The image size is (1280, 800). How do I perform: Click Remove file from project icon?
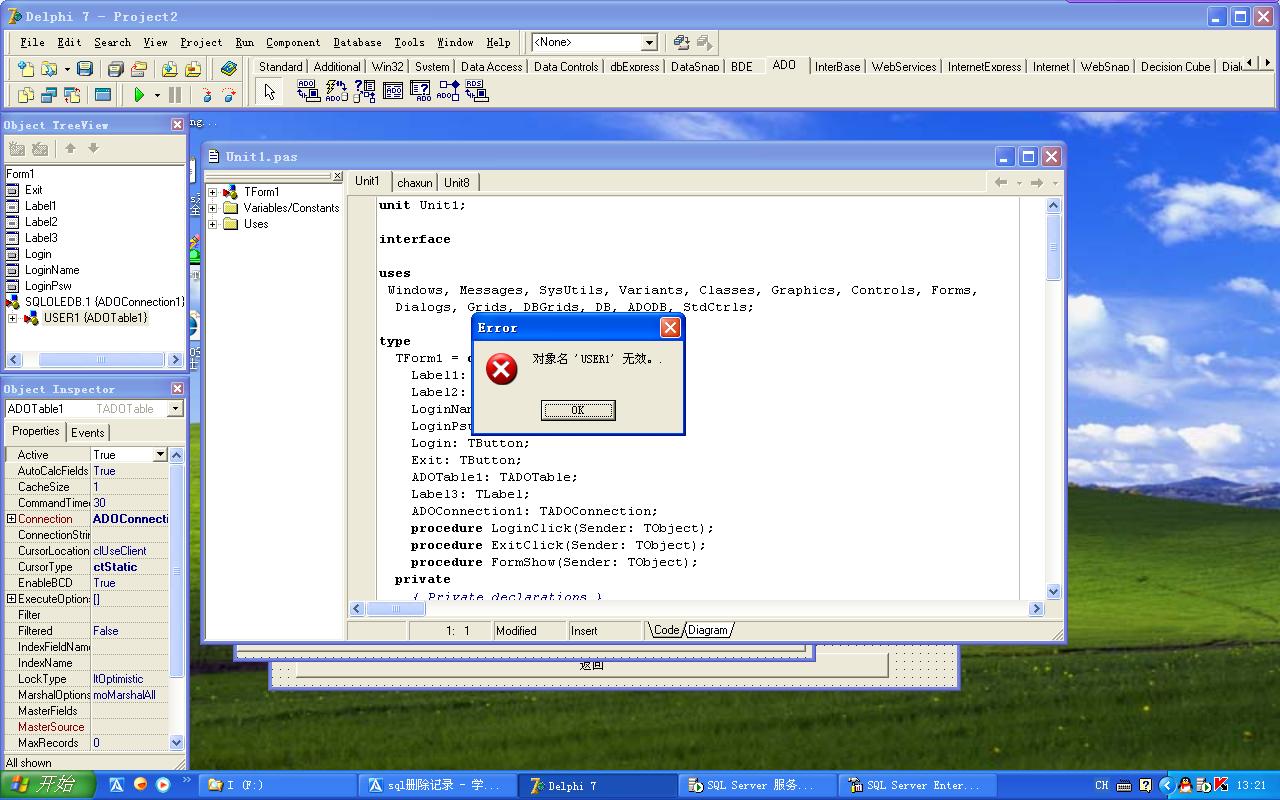pos(193,69)
